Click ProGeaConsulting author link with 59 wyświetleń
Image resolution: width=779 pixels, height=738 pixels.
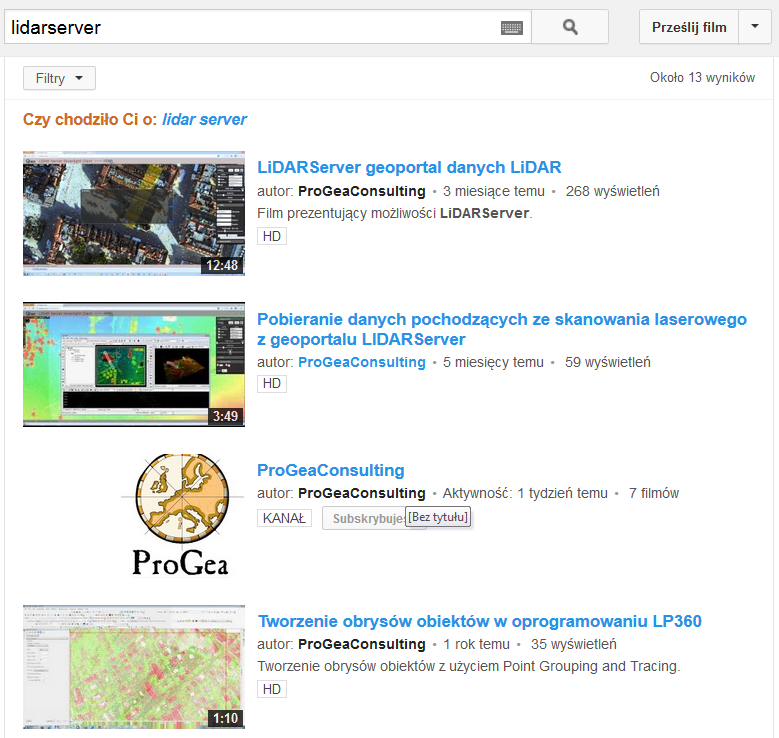[x=362, y=362]
